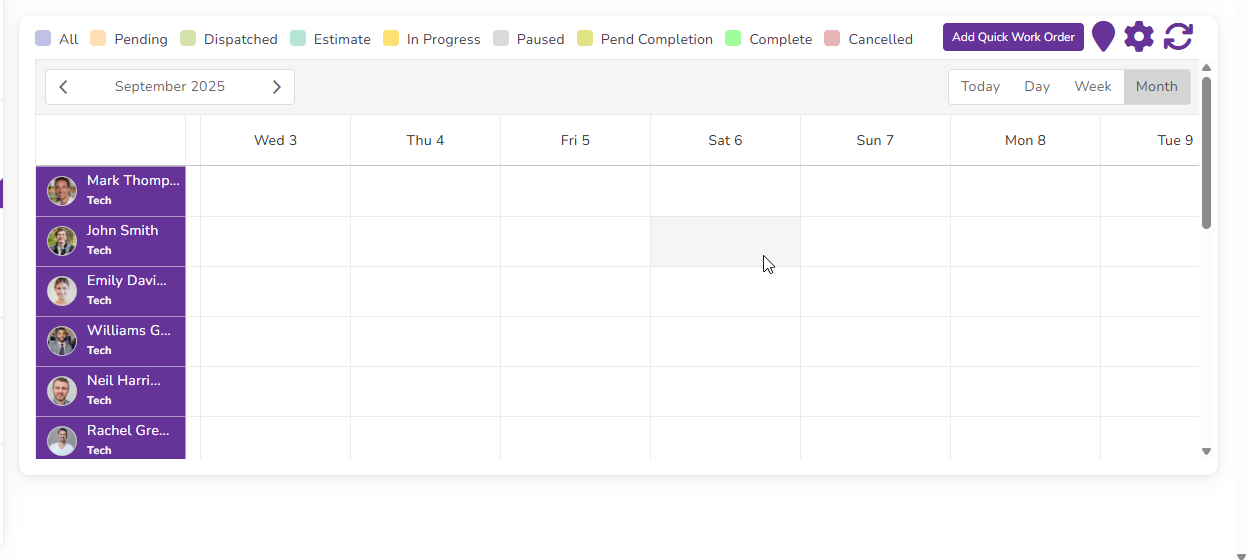Image resolution: width=1249 pixels, height=560 pixels.
Task: Click the refresh sync icon
Action: coord(1178,37)
